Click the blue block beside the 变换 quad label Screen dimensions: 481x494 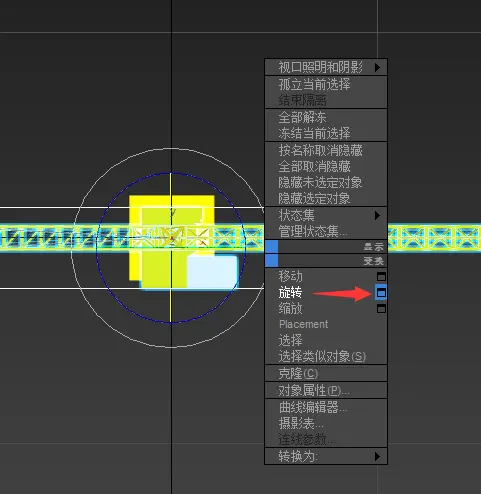point(271,260)
